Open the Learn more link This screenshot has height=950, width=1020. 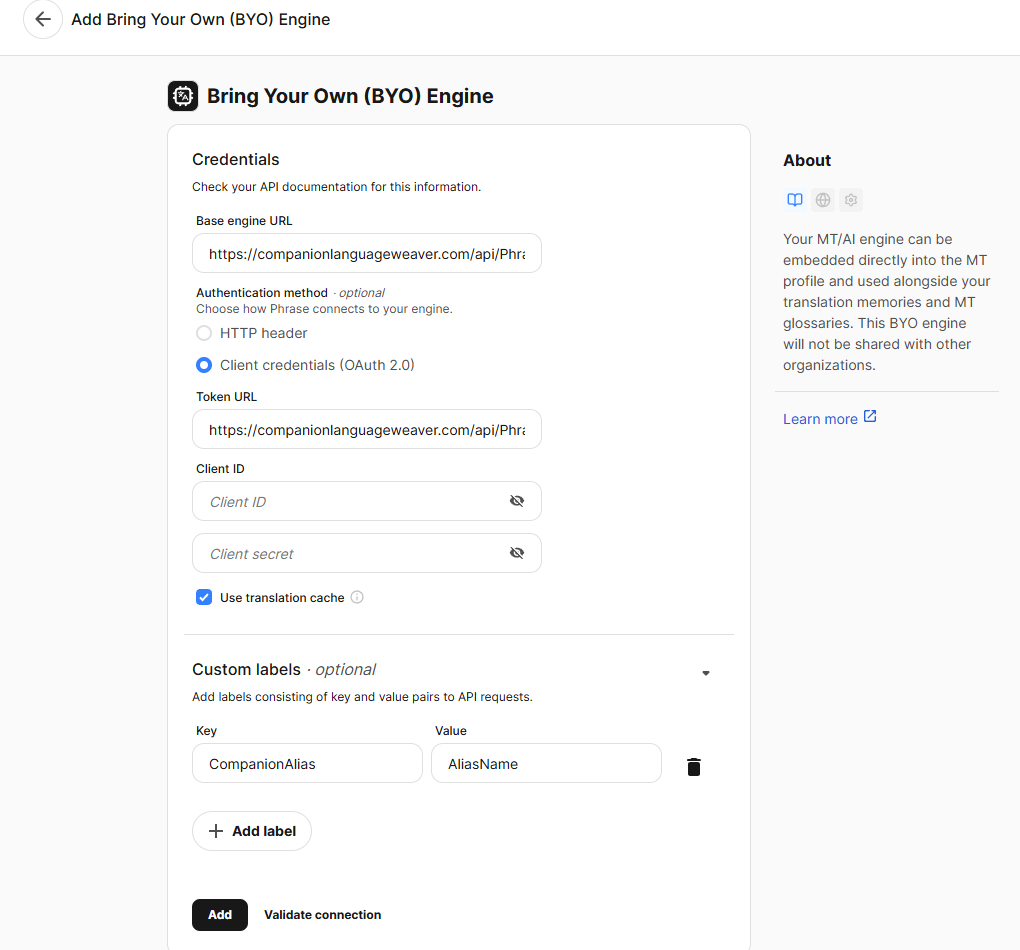[820, 419]
